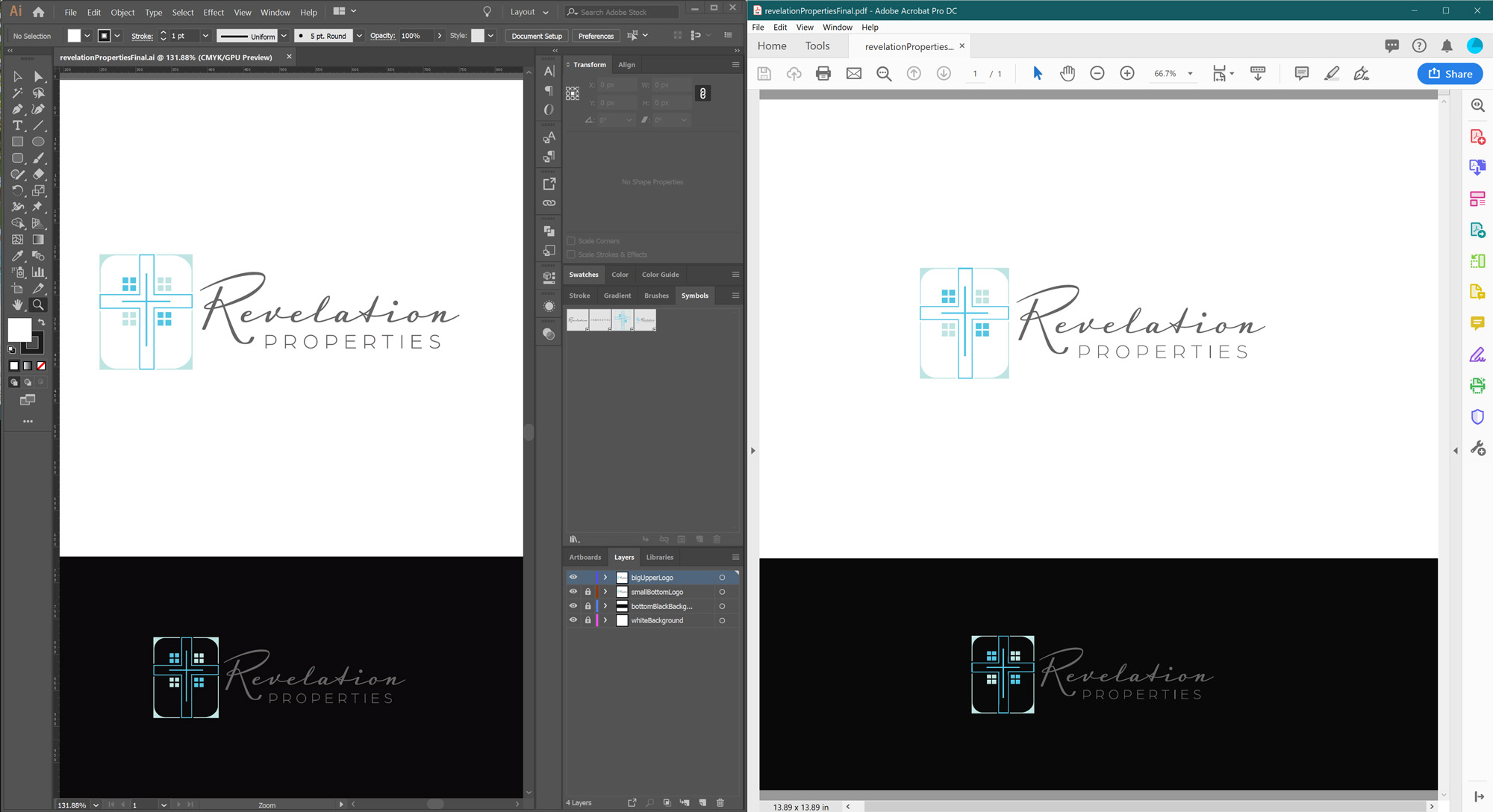Viewport: 1493px width, 812px height.
Task: Open the stroke weight 1 pt dropdown
Action: pyautogui.click(x=205, y=36)
